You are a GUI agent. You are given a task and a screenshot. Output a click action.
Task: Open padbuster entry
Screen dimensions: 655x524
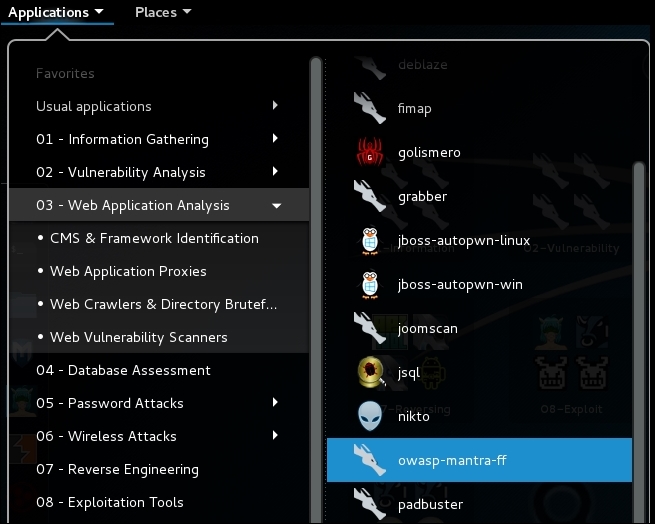tap(479, 504)
